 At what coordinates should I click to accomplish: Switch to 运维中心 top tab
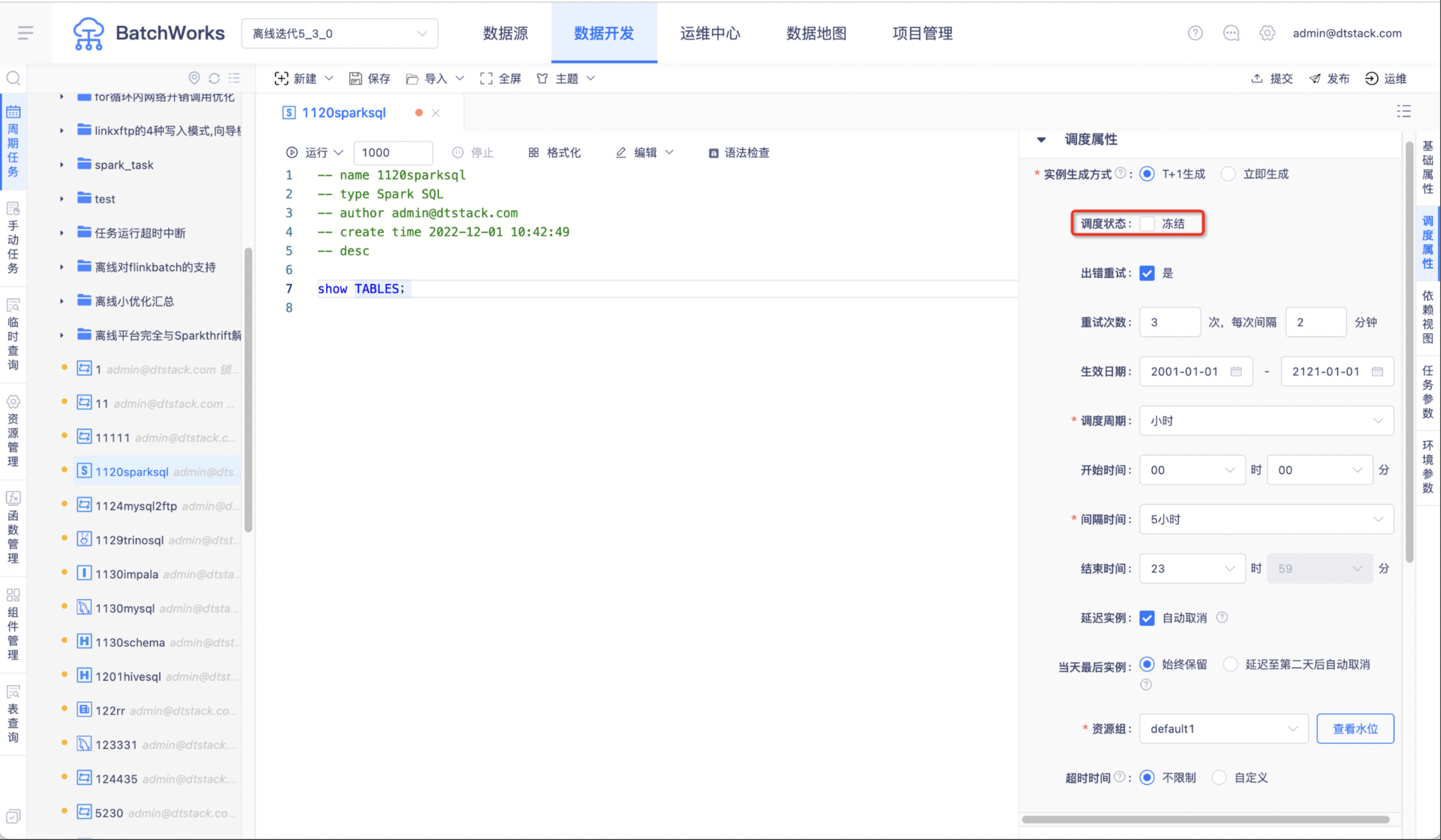point(710,33)
